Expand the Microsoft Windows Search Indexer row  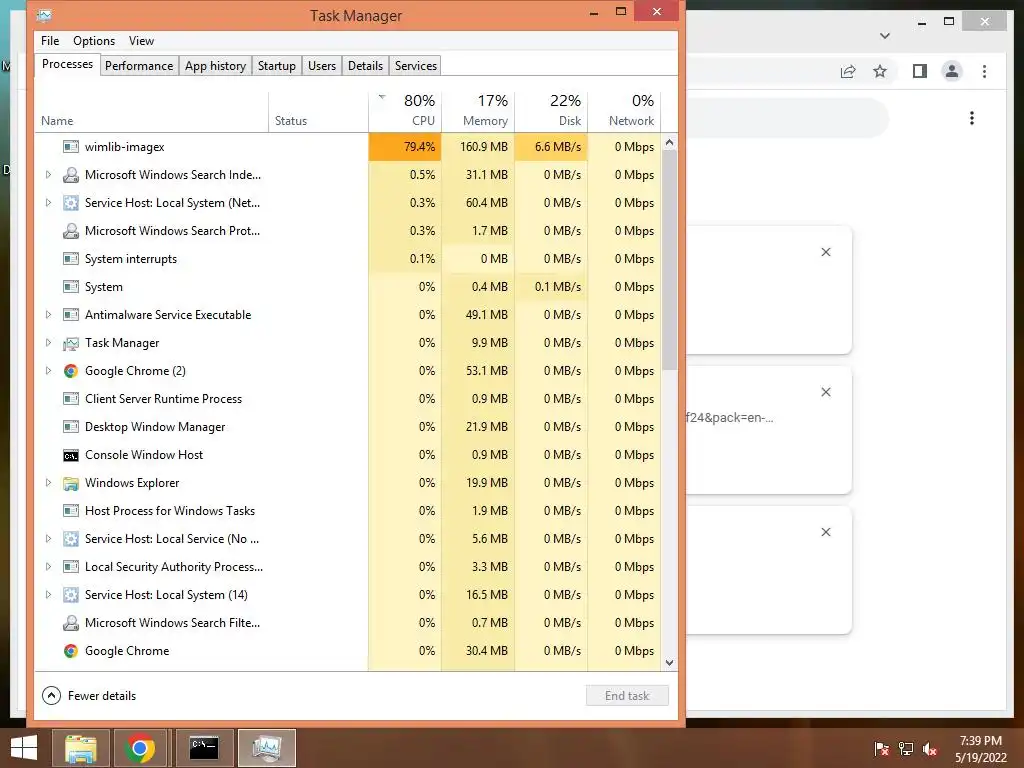coord(48,175)
